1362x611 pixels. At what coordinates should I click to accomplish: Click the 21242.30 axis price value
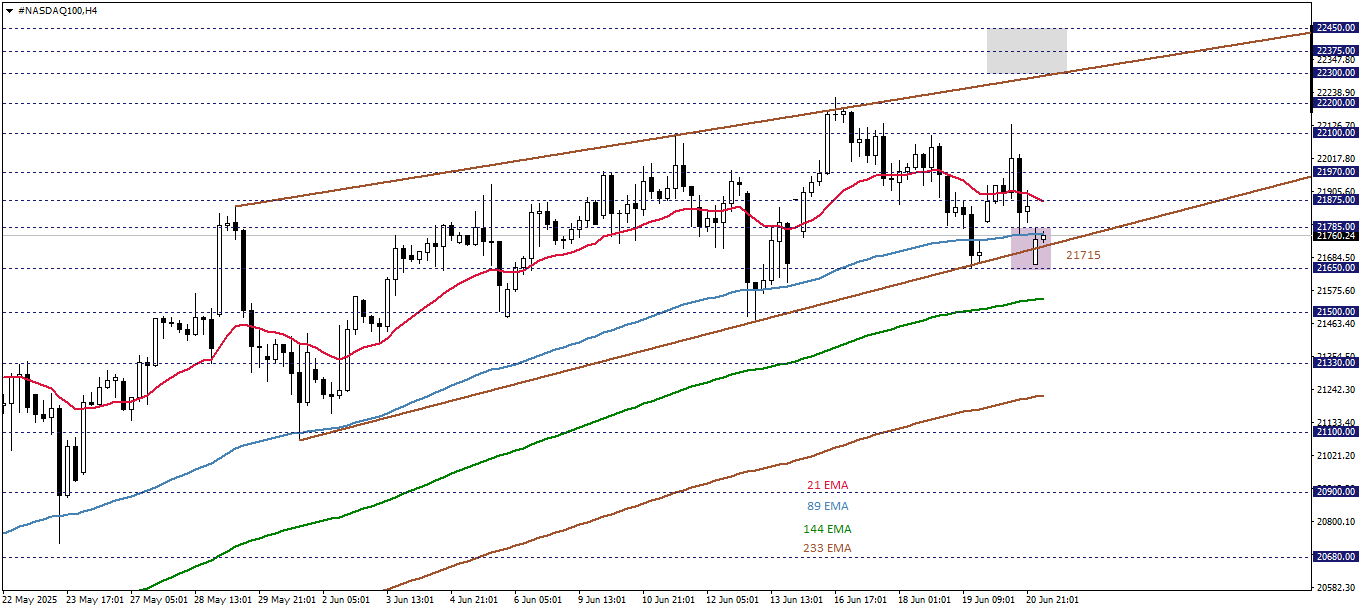click(1336, 390)
